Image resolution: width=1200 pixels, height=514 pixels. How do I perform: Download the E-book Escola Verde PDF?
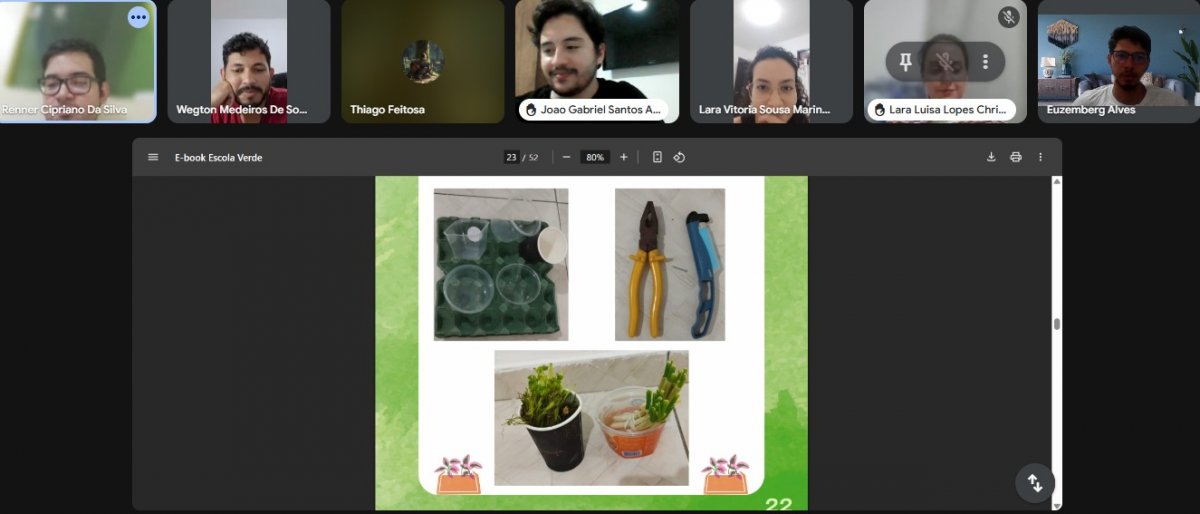pos(991,157)
